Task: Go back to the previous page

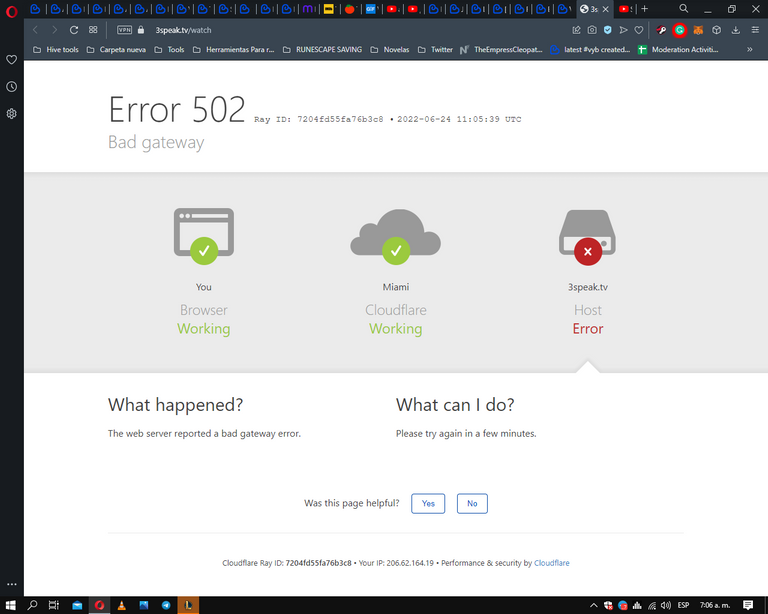Action: click(35, 30)
